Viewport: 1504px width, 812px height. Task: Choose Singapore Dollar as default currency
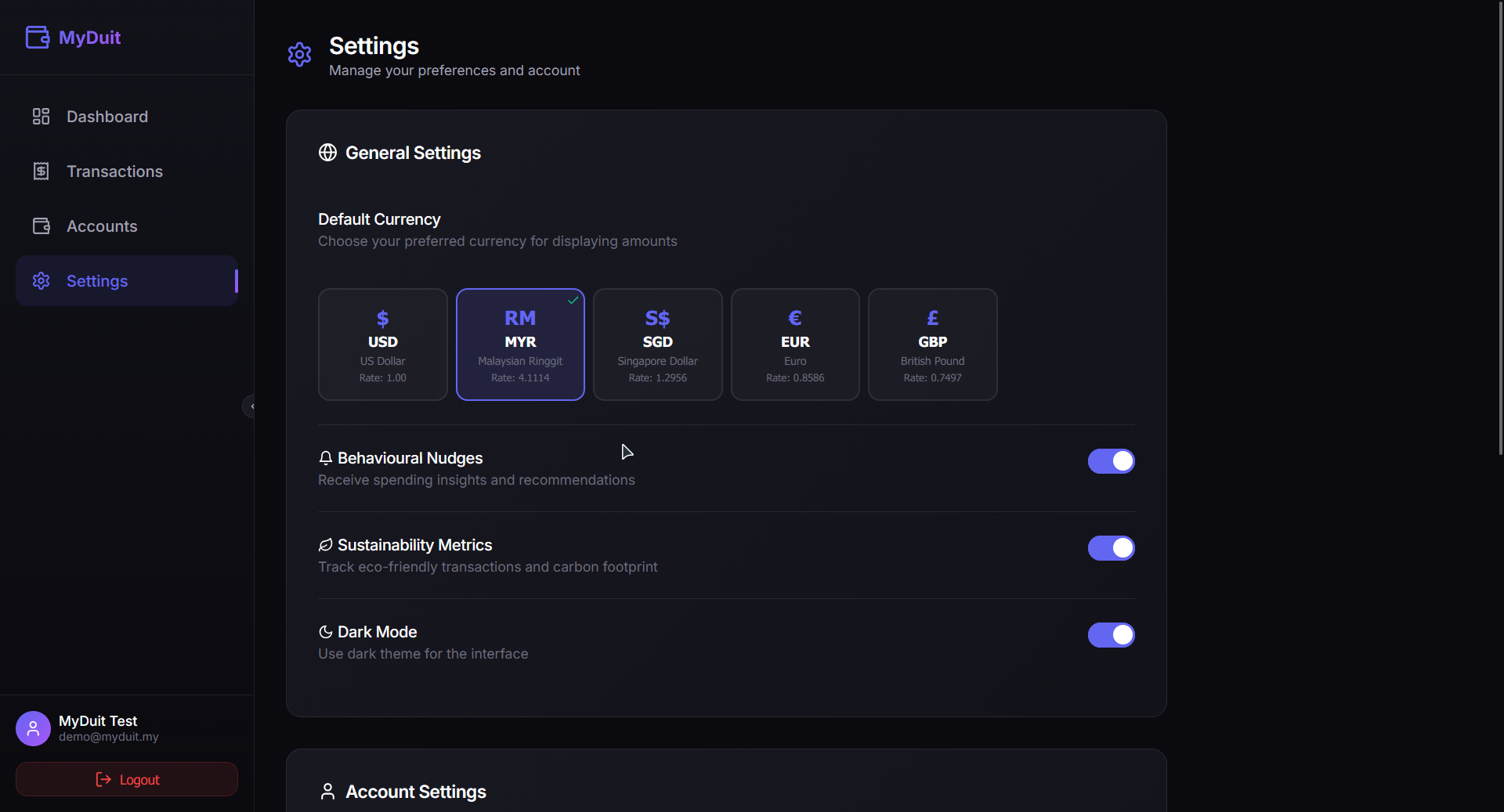coord(657,345)
